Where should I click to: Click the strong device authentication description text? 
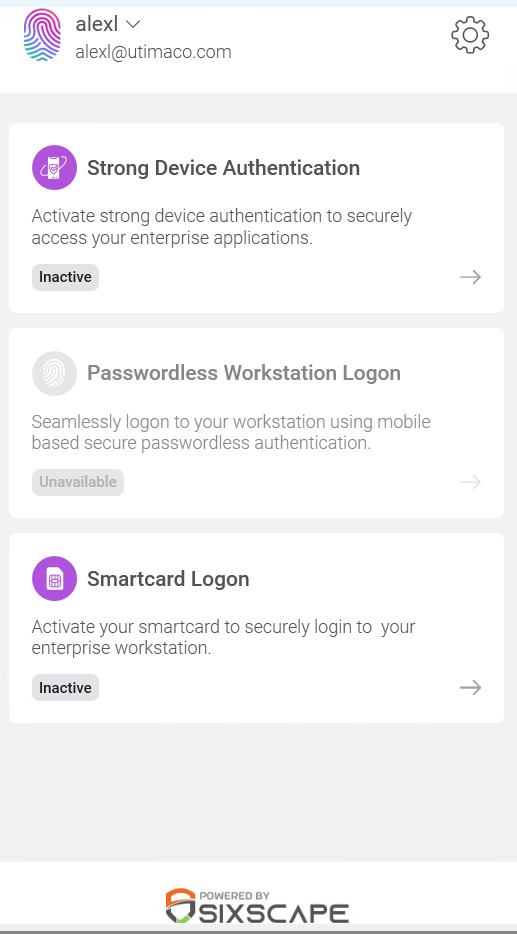click(222, 227)
